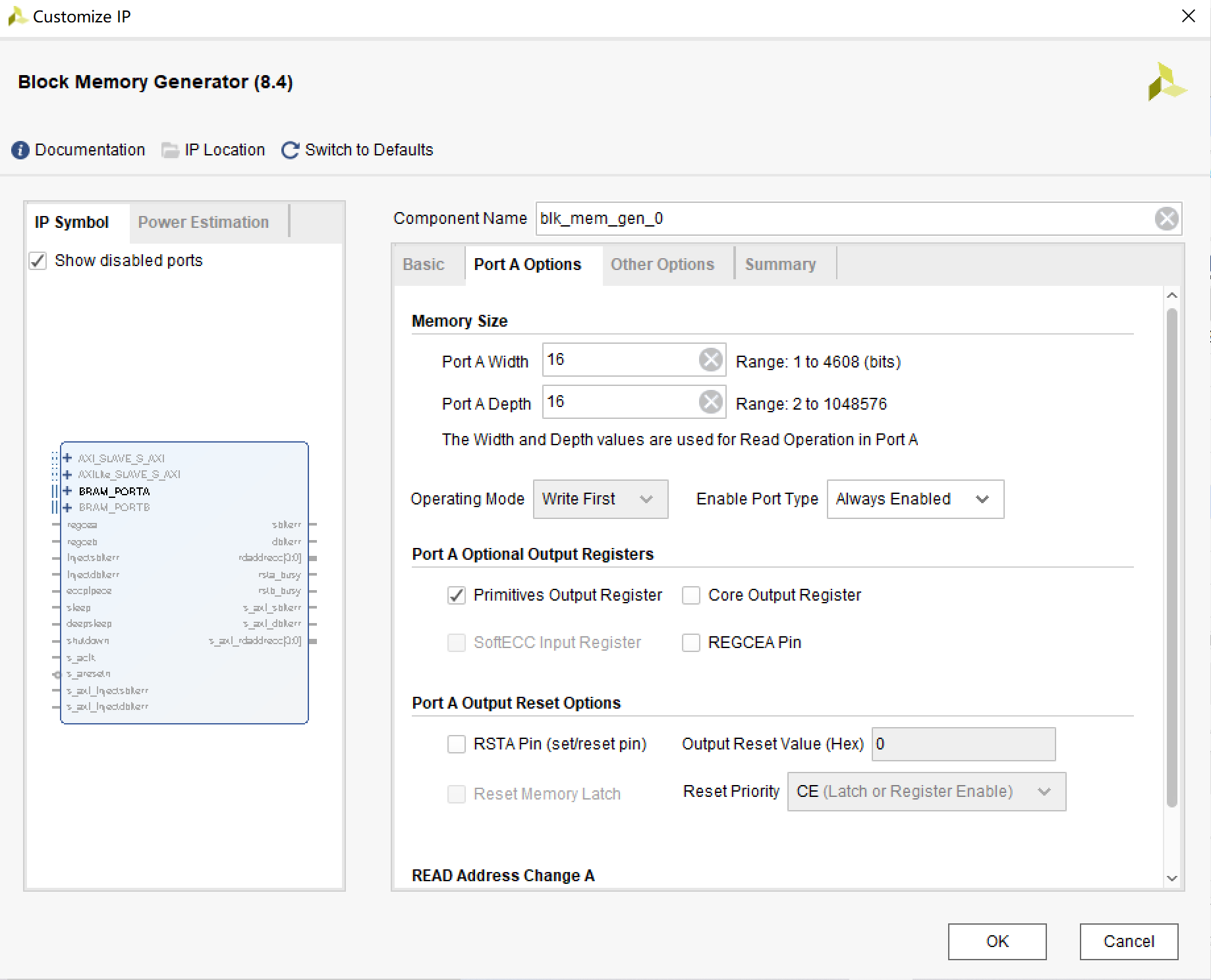Expand AXI_SLAVE_S_AXI plus icon

coord(67,458)
